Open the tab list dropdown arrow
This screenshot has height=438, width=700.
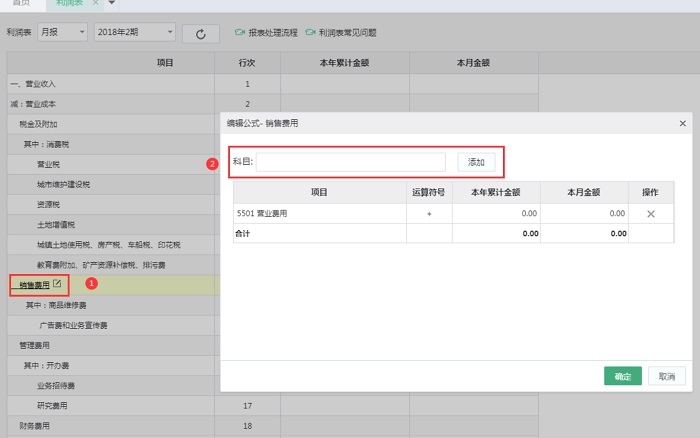111,4
